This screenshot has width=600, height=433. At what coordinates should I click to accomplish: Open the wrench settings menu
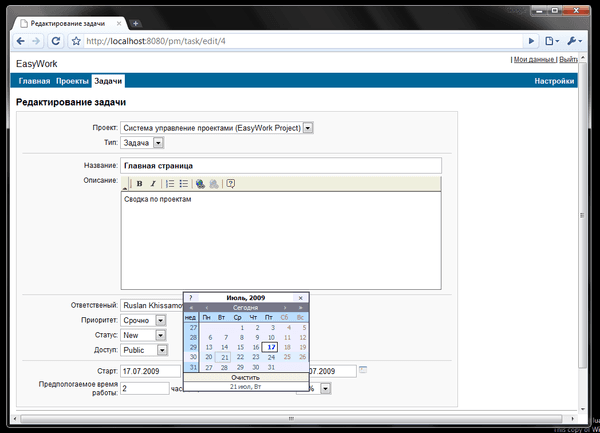point(574,41)
